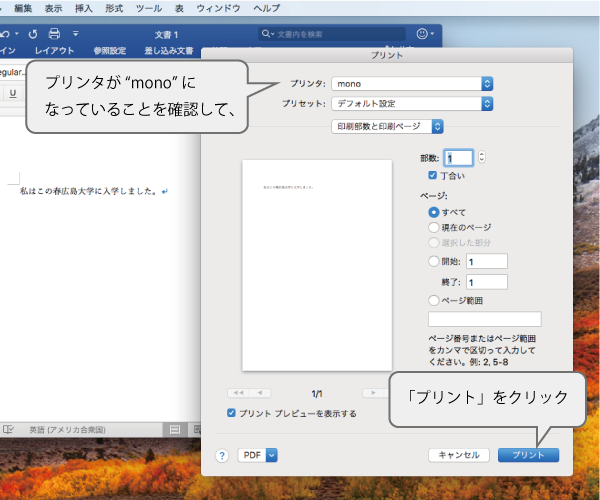Click the document text 私はこの春広島大学に入学しました
The width and height of the screenshot is (600, 500).
tap(88, 191)
